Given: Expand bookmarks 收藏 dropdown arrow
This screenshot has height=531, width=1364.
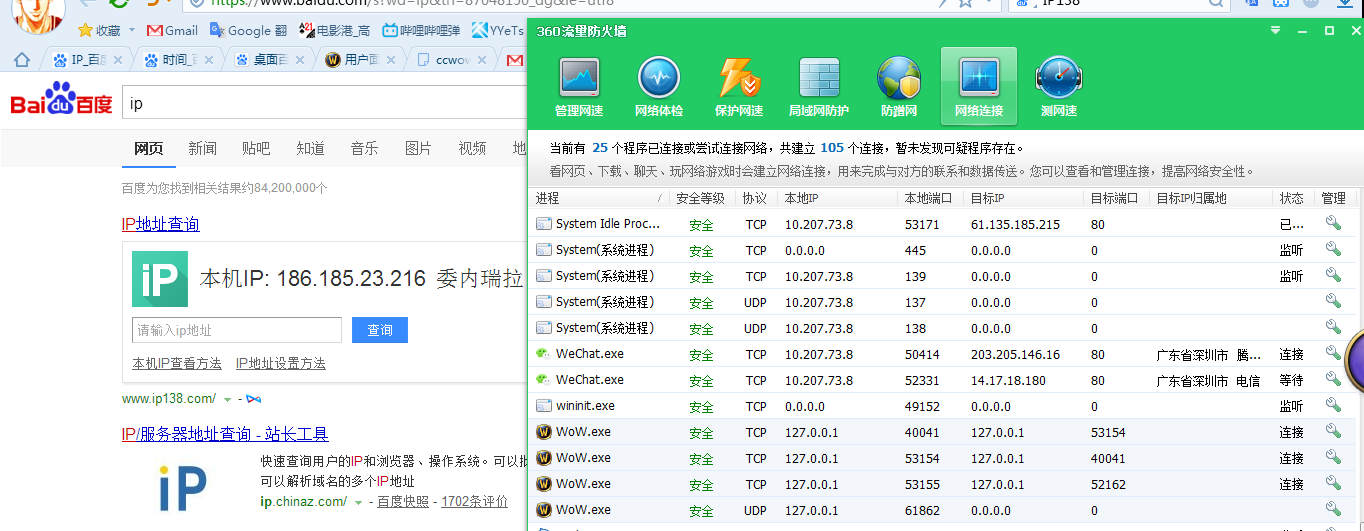Looking at the screenshot, I should point(132,30).
